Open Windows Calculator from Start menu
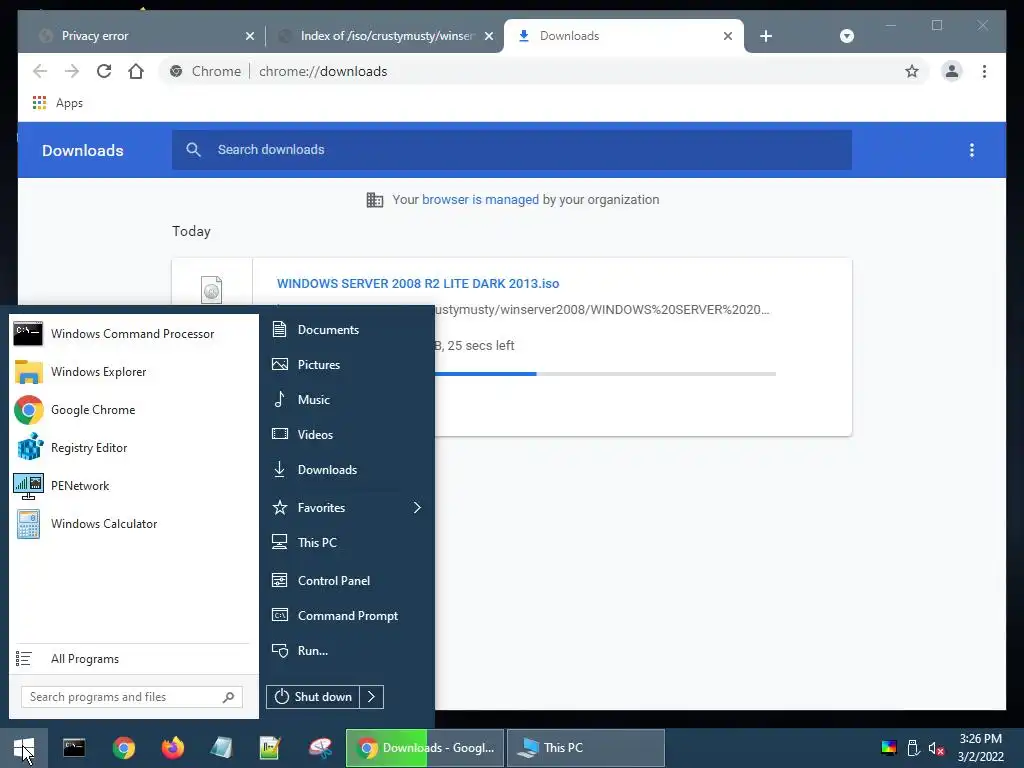1024x768 pixels. (x=133, y=524)
